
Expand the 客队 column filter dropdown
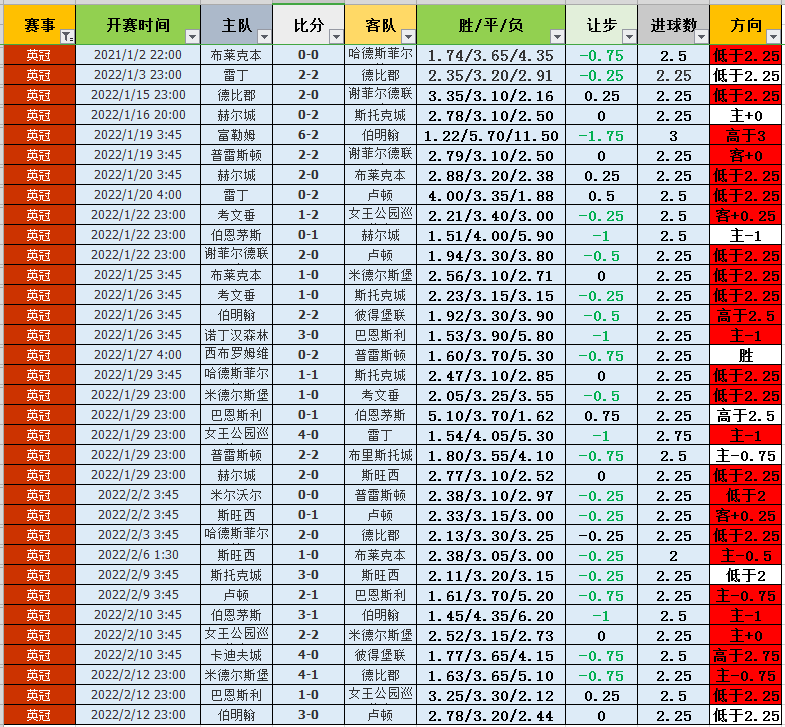[406, 37]
